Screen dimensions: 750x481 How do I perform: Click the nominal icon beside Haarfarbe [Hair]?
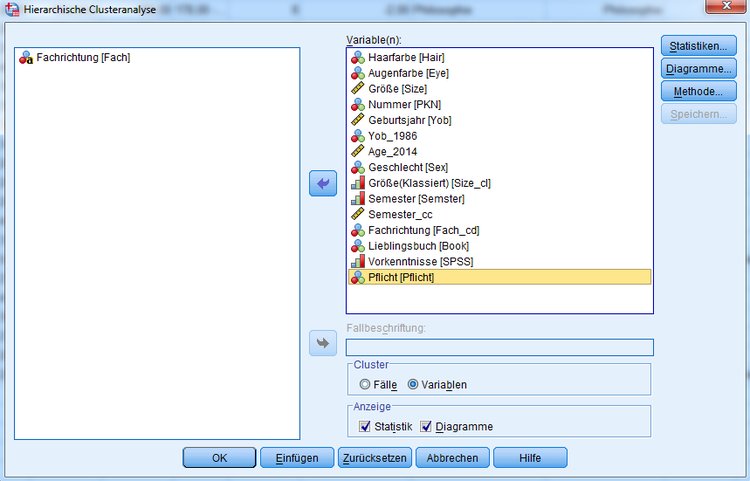tap(357, 57)
